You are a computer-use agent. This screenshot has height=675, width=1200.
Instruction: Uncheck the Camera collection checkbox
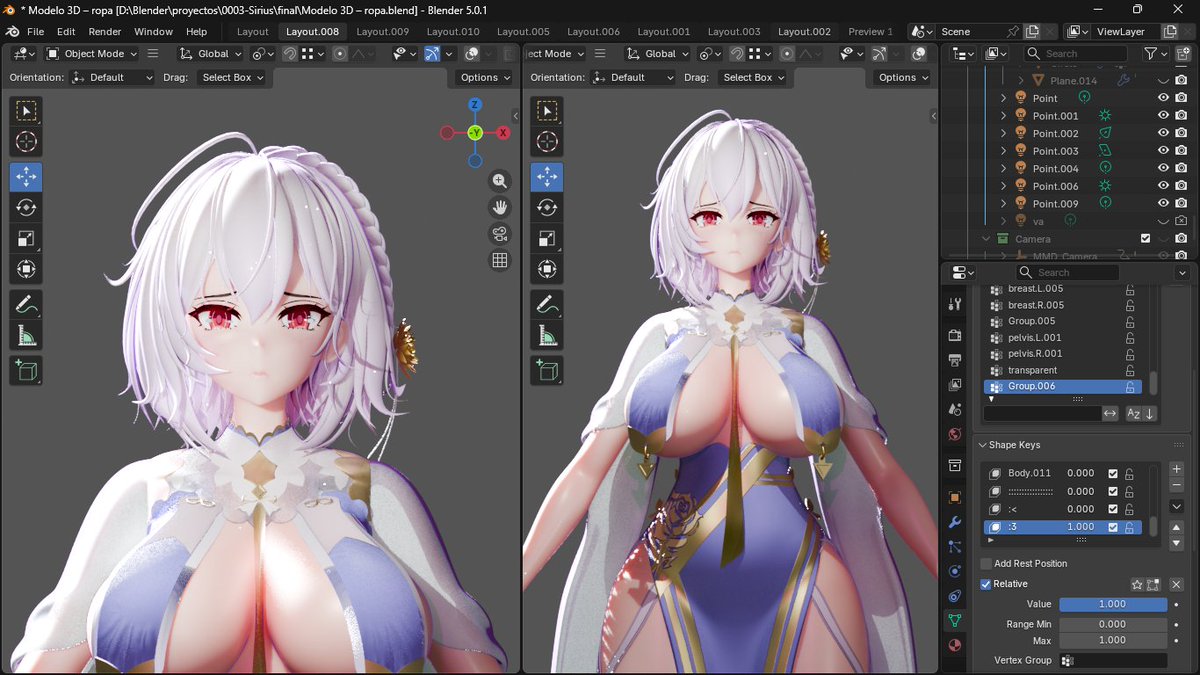point(1145,238)
